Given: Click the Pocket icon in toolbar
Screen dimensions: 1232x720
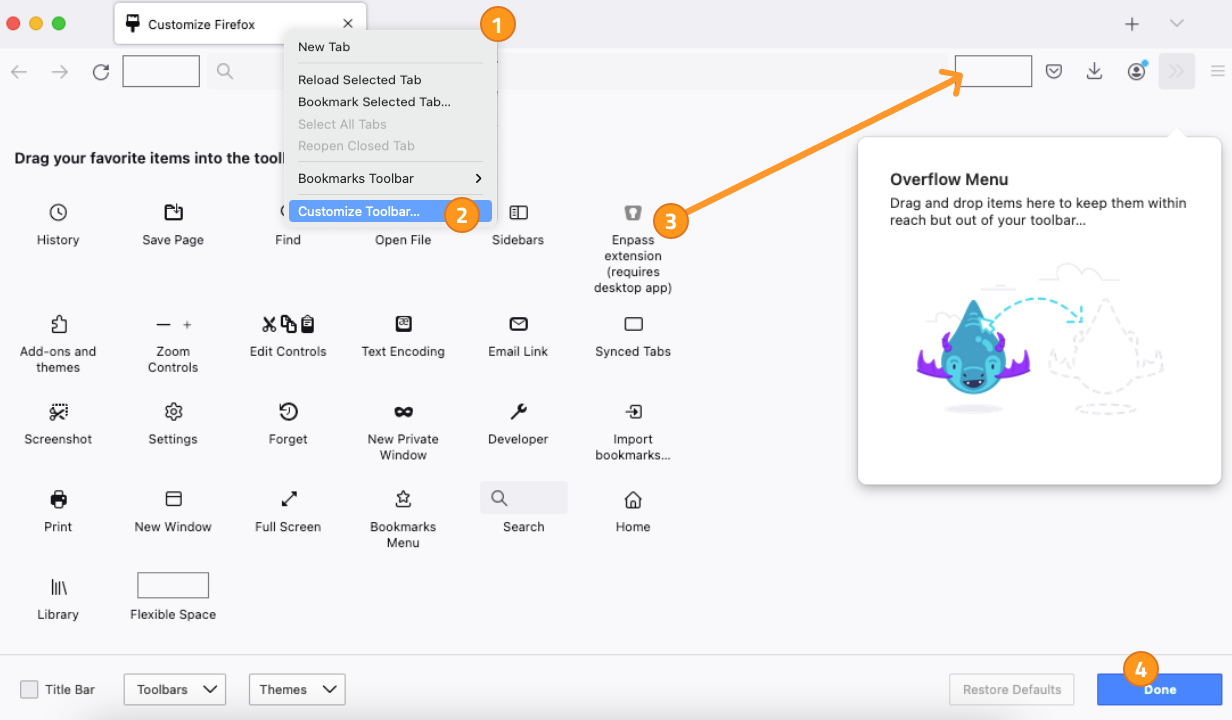Looking at the screenshot, I should [1053, 71].
